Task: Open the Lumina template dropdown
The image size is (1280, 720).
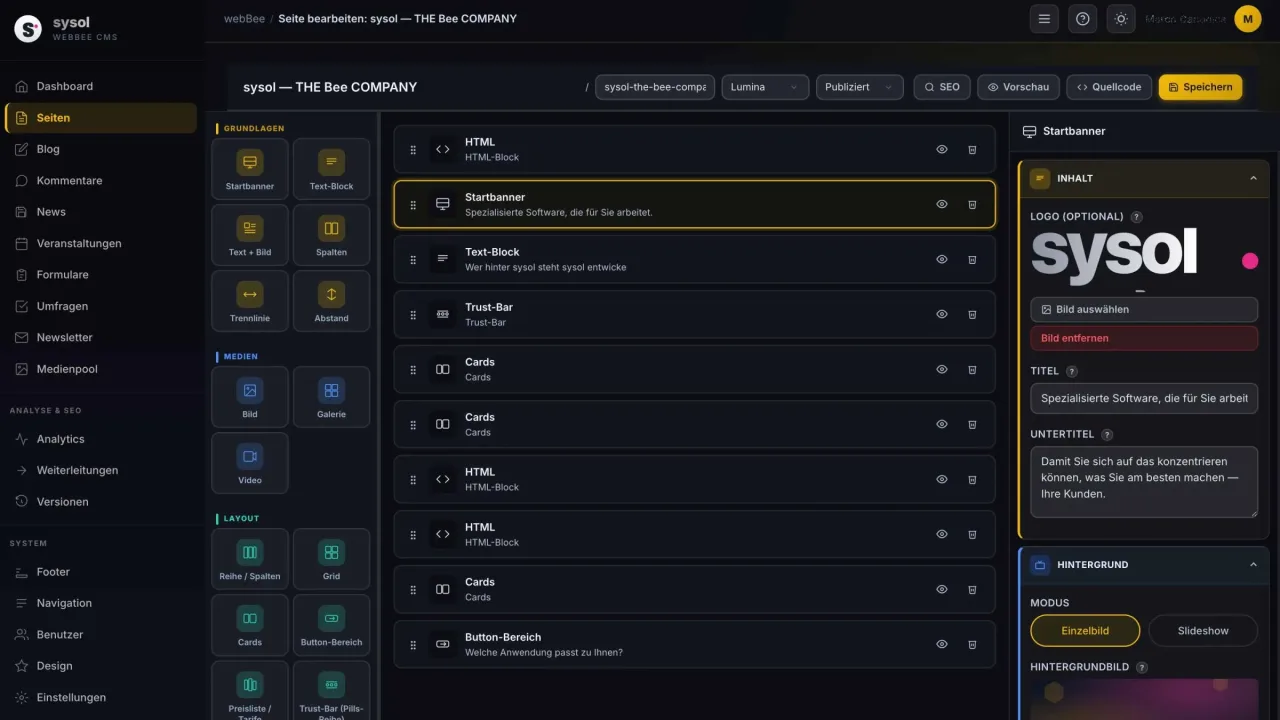Action: tap(765, 87)
